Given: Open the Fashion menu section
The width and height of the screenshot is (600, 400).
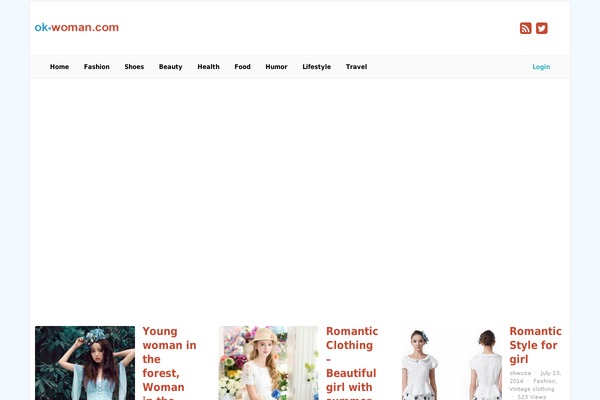Looking at the screenshot, I should [x=97, y=67].
